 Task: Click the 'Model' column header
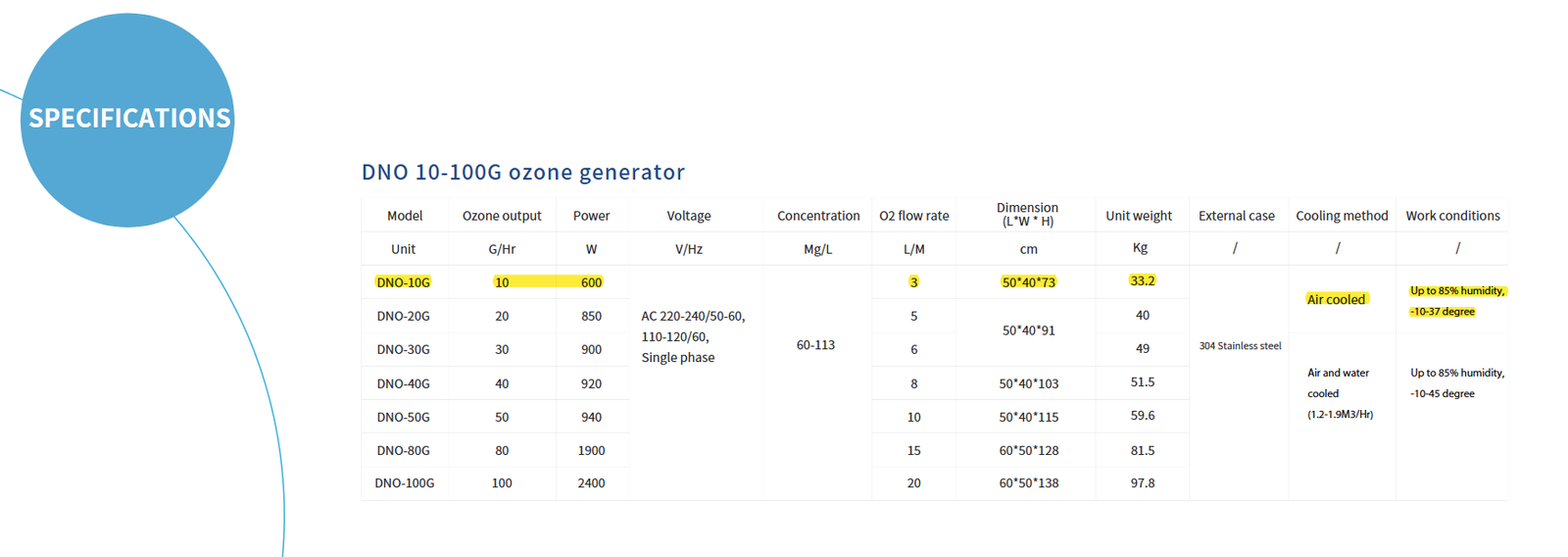coord(405,216)
